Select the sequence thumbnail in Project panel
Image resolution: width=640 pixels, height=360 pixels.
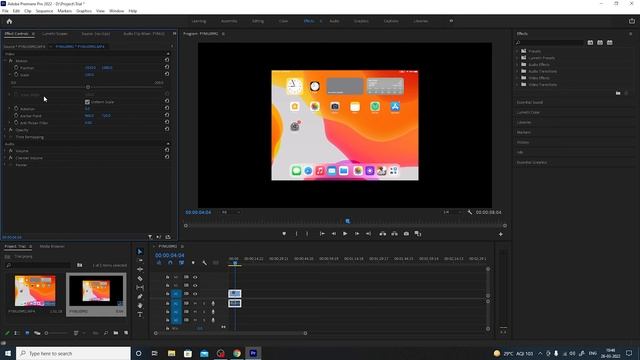(x=96, y=291)
